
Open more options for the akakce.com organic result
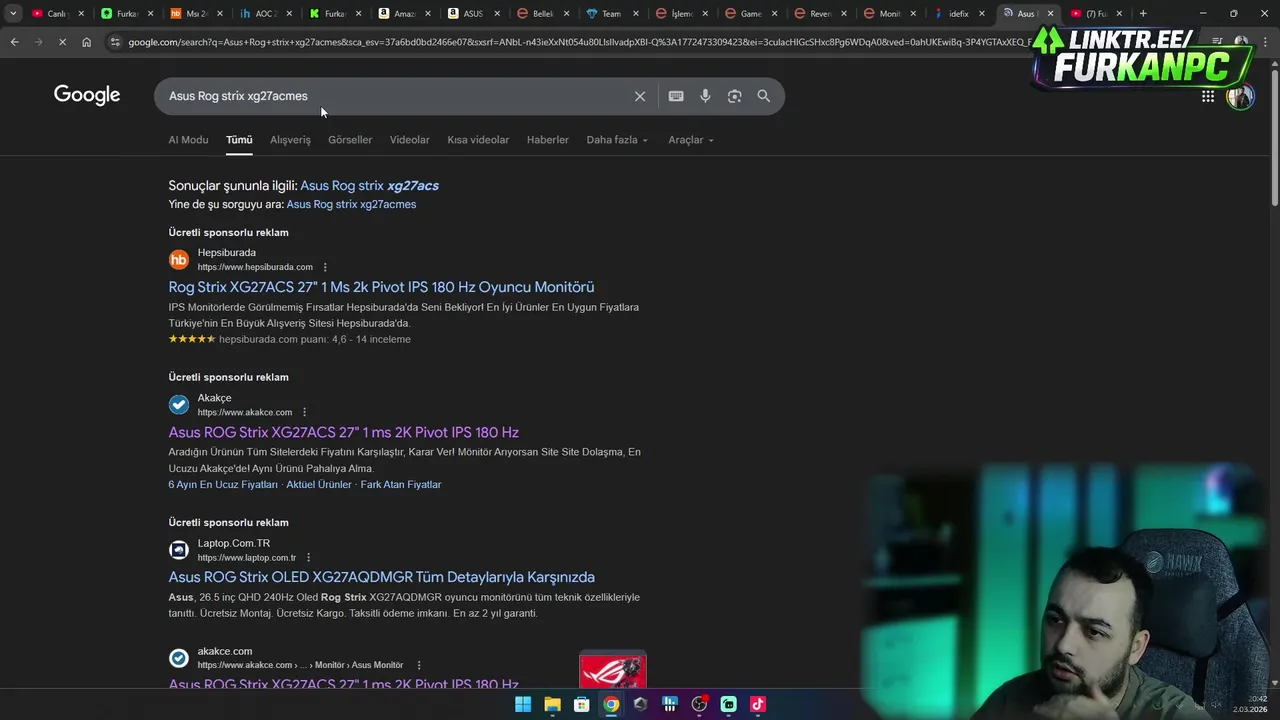tap(419, 665)
